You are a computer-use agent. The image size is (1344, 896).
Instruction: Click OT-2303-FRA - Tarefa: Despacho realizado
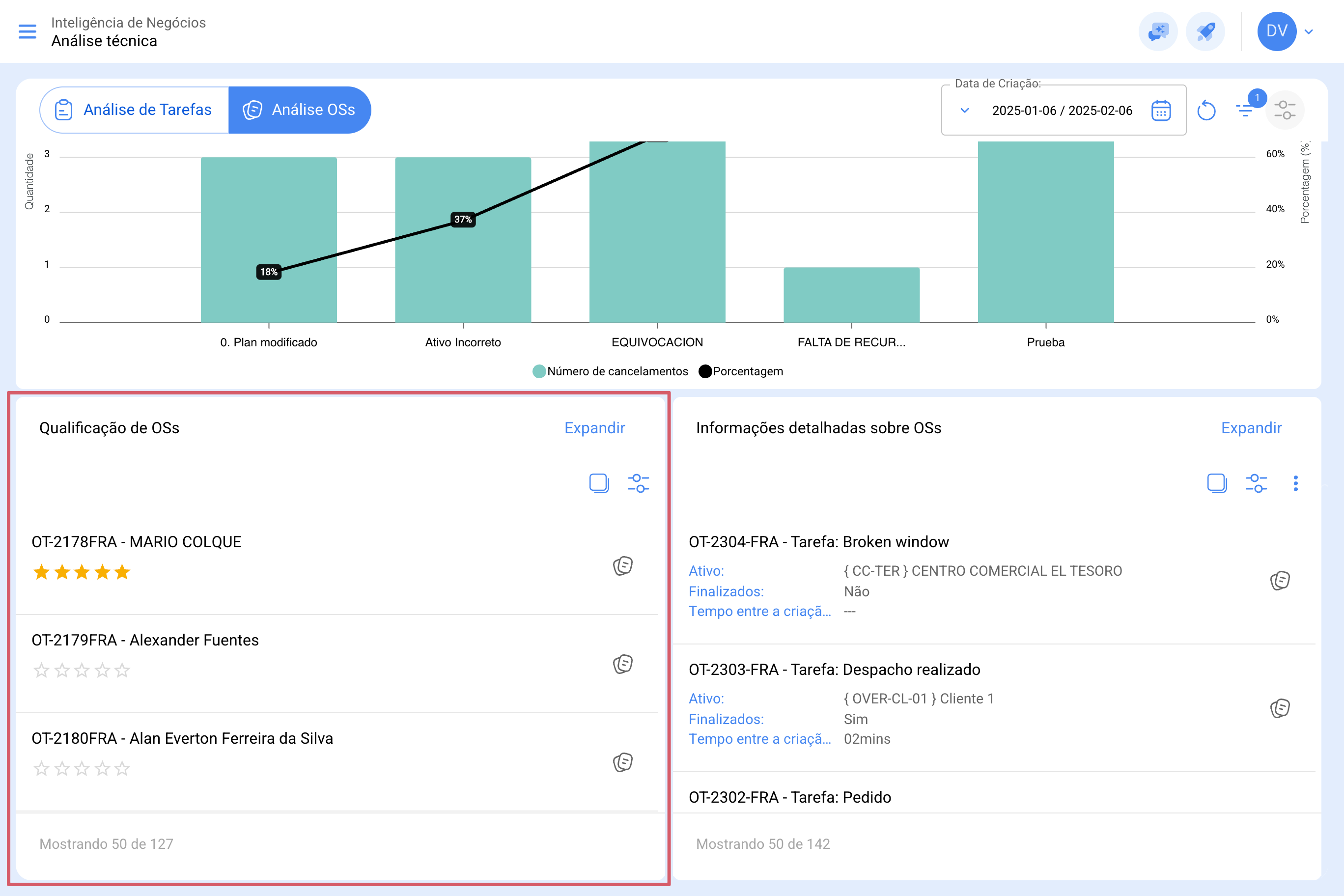tap(834, 670)
